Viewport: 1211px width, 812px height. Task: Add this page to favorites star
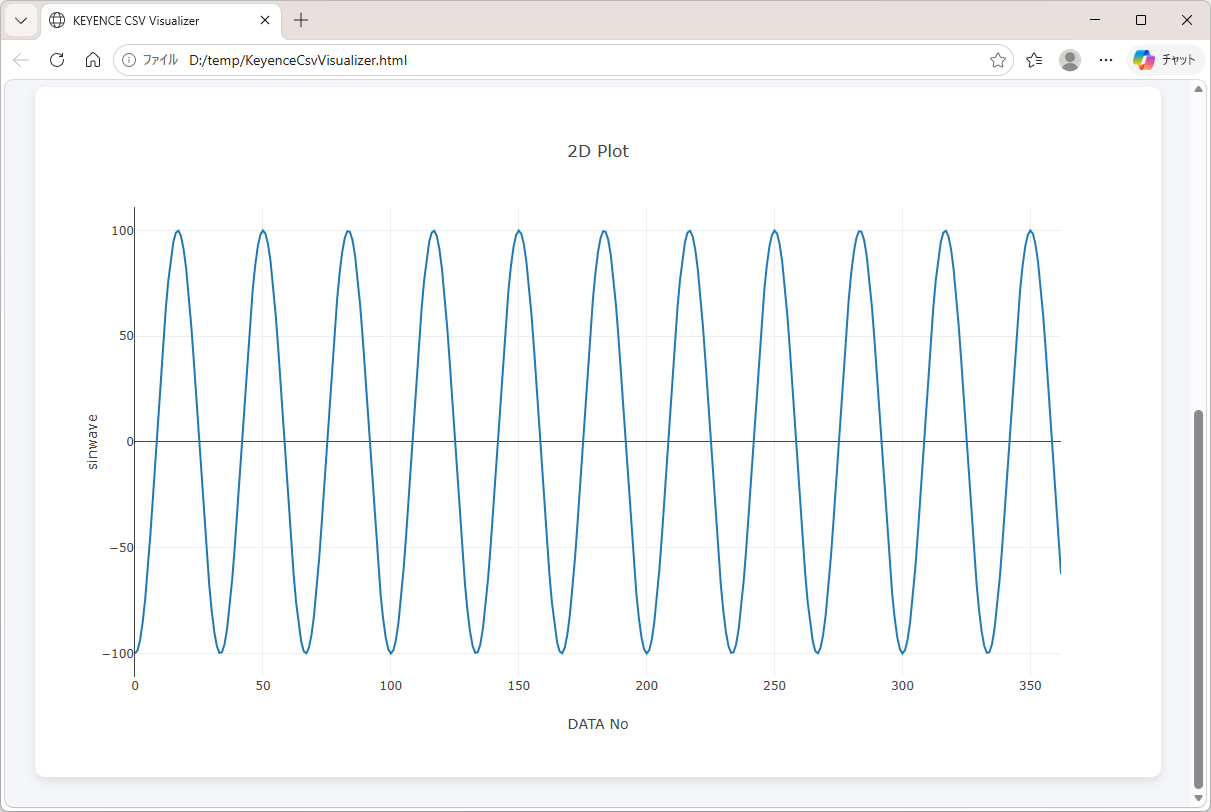point(997,60)
